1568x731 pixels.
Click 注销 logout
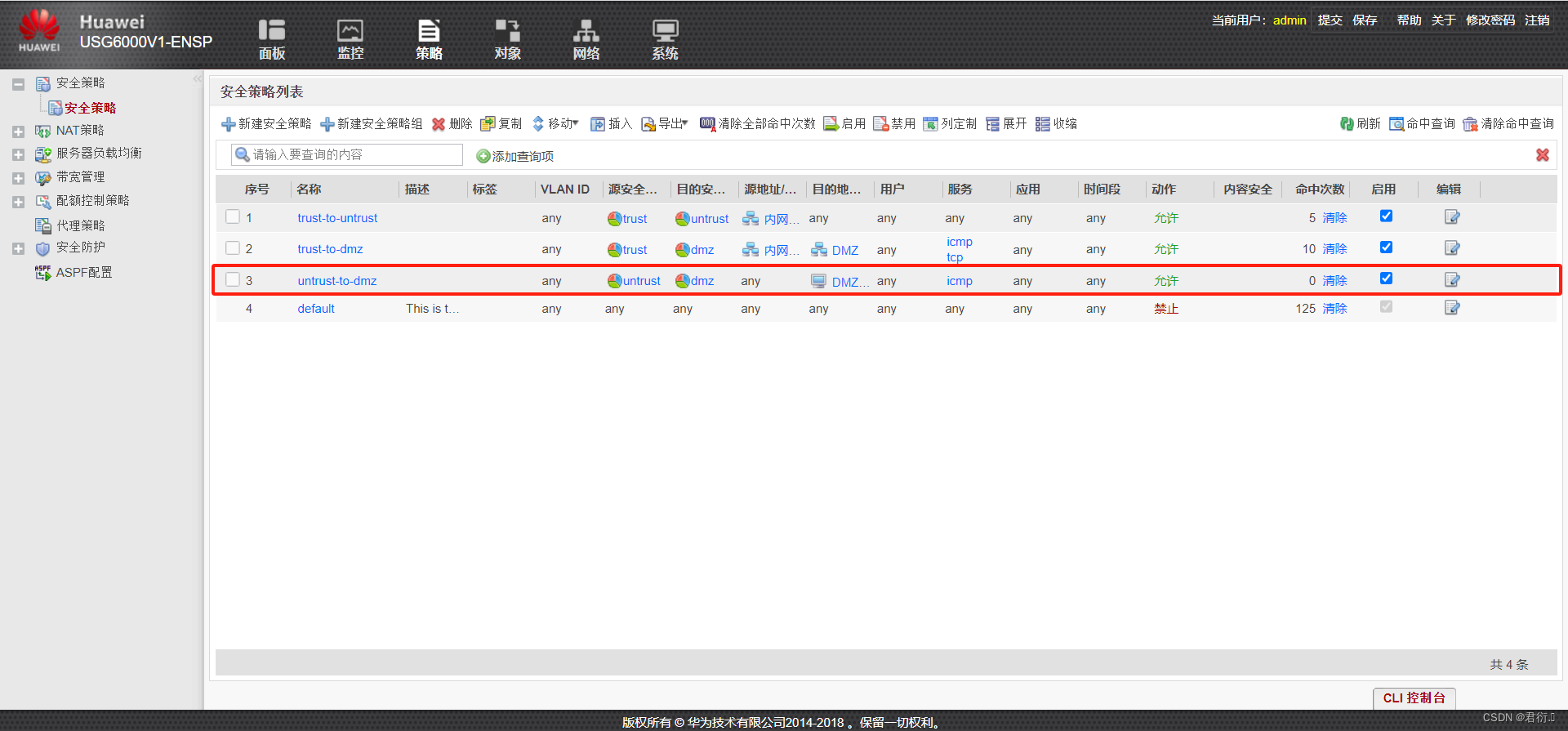1537,20
